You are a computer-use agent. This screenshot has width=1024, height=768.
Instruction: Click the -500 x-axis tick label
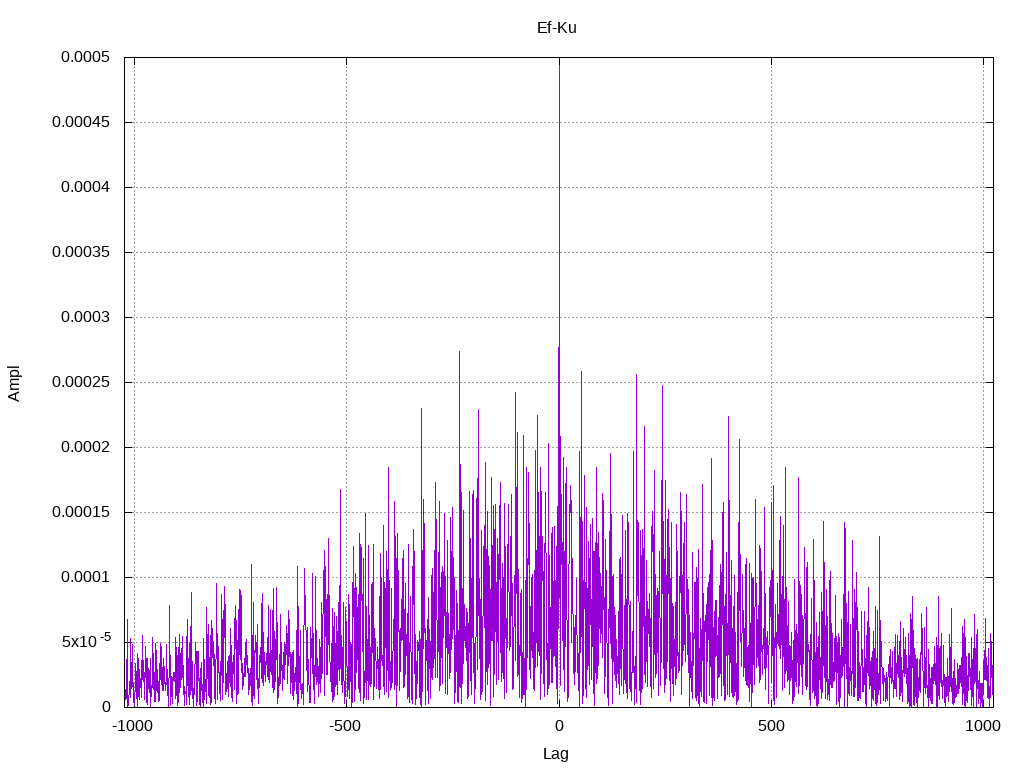click(345, 726)
